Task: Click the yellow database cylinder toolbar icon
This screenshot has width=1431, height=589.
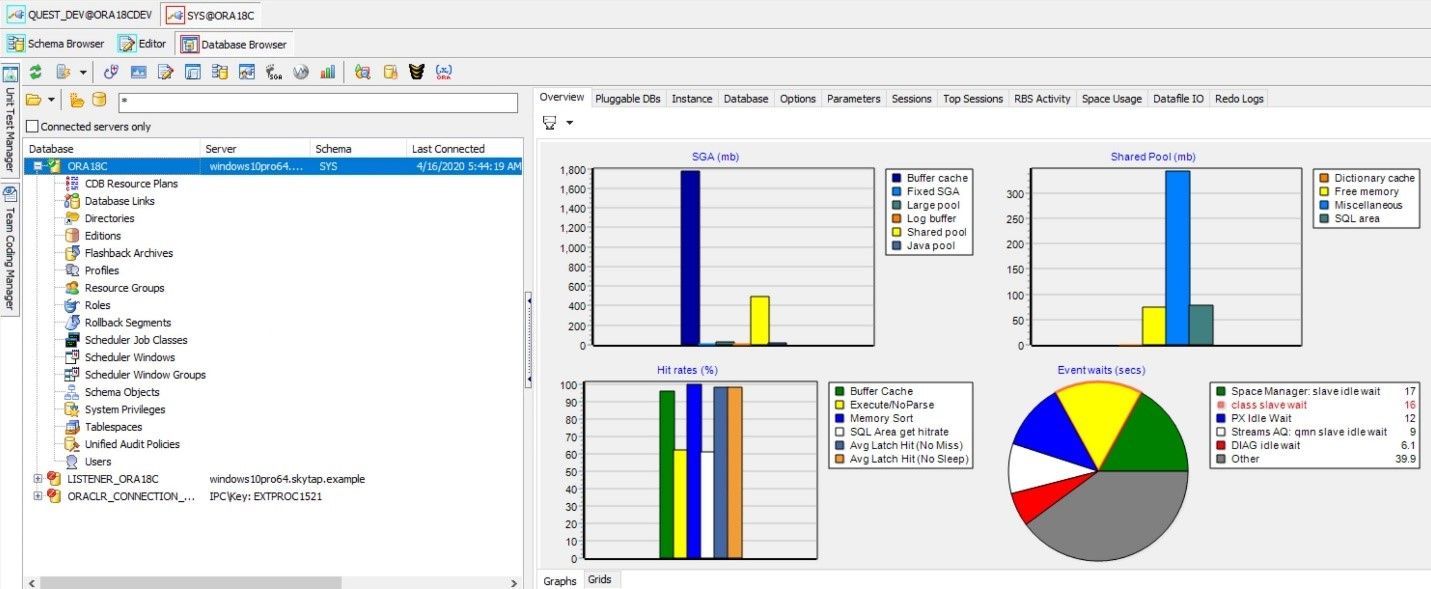Action: [391, 72]
